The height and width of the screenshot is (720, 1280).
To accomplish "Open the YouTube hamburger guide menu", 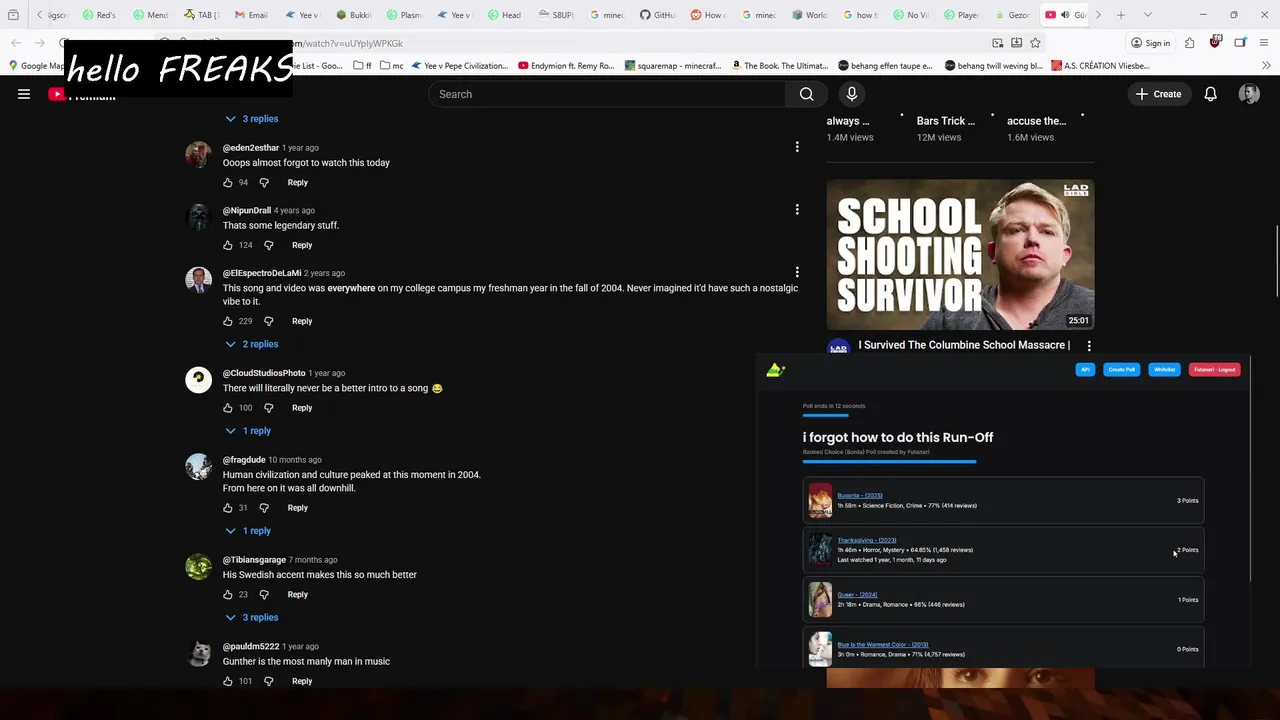I will (24, 94).
